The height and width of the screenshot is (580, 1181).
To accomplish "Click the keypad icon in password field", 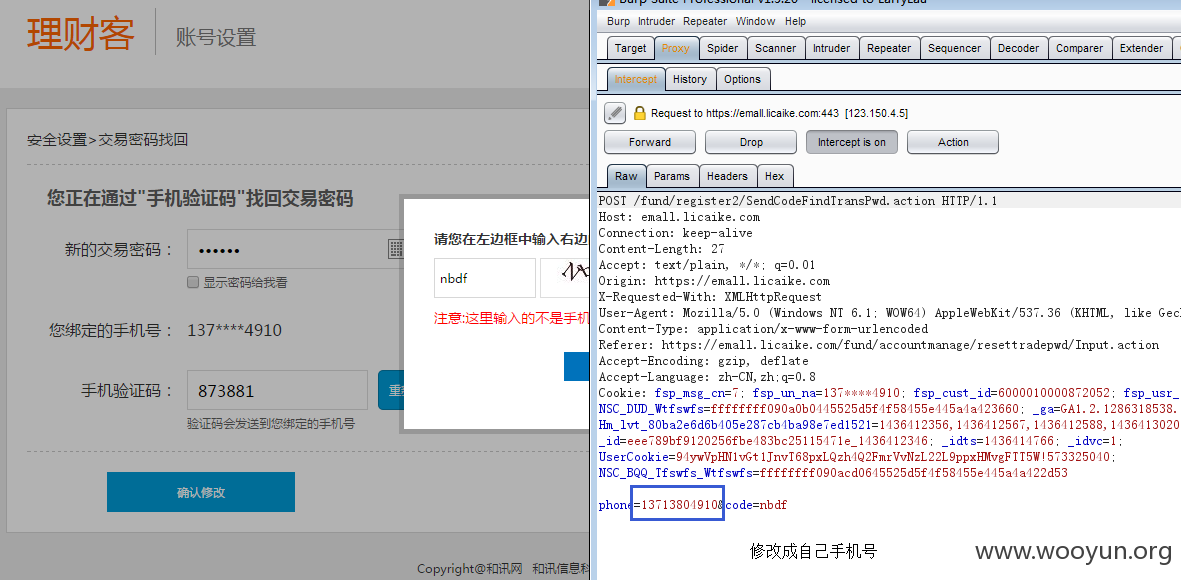I will [395, 249].
